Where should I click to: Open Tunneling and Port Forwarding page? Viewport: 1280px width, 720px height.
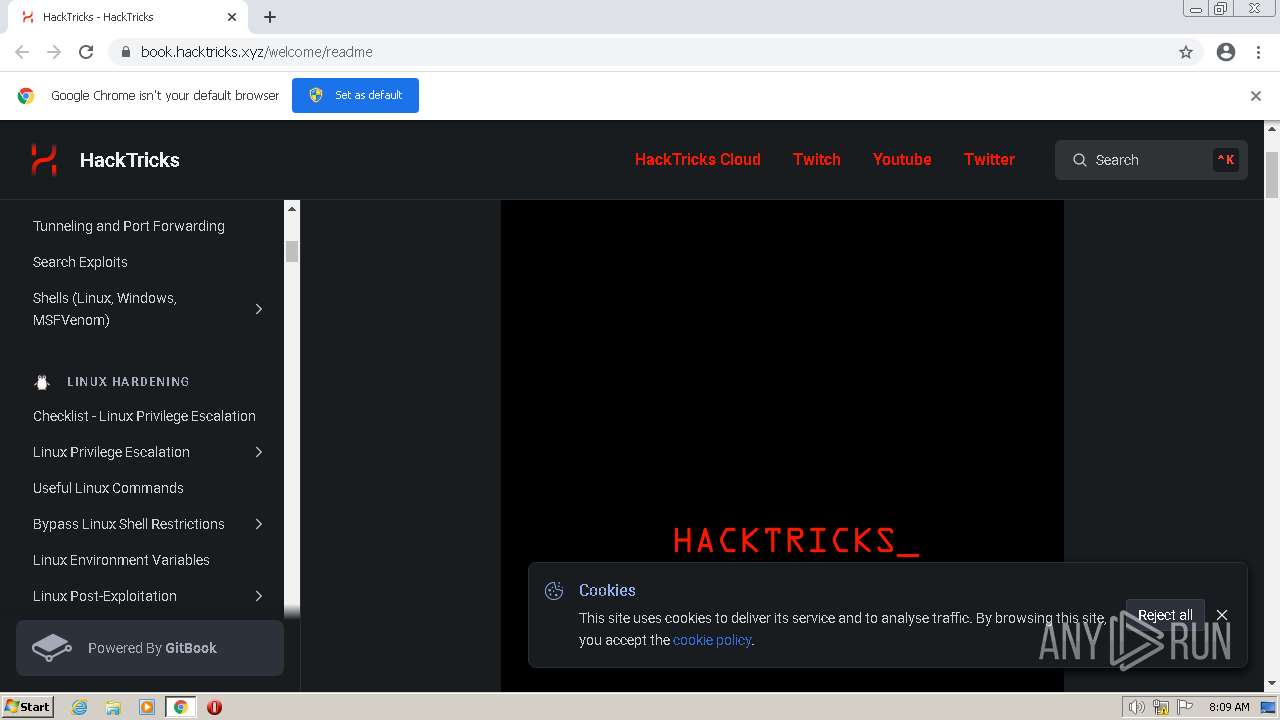pos(129,226)
